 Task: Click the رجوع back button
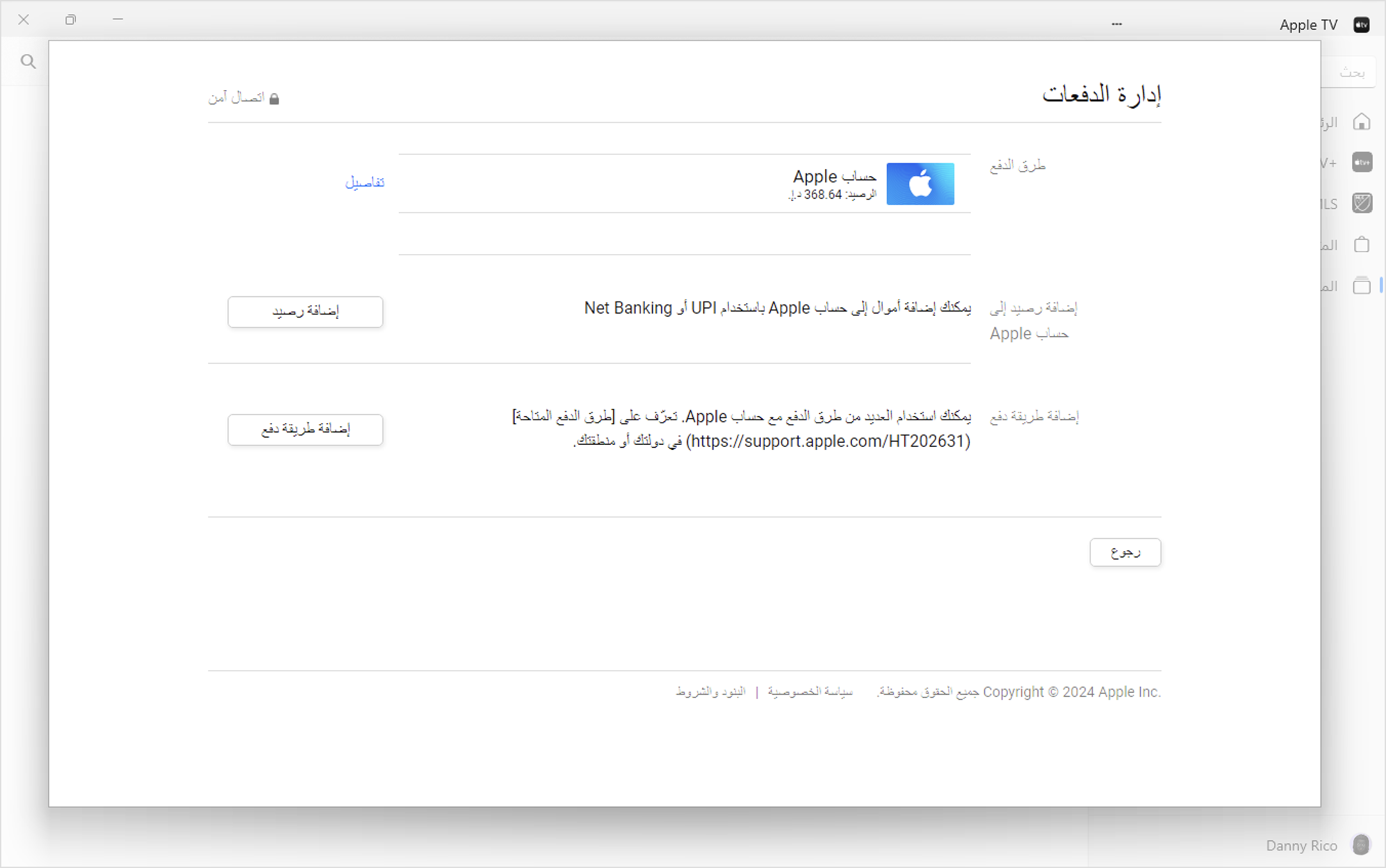(x=1125, y=552)
